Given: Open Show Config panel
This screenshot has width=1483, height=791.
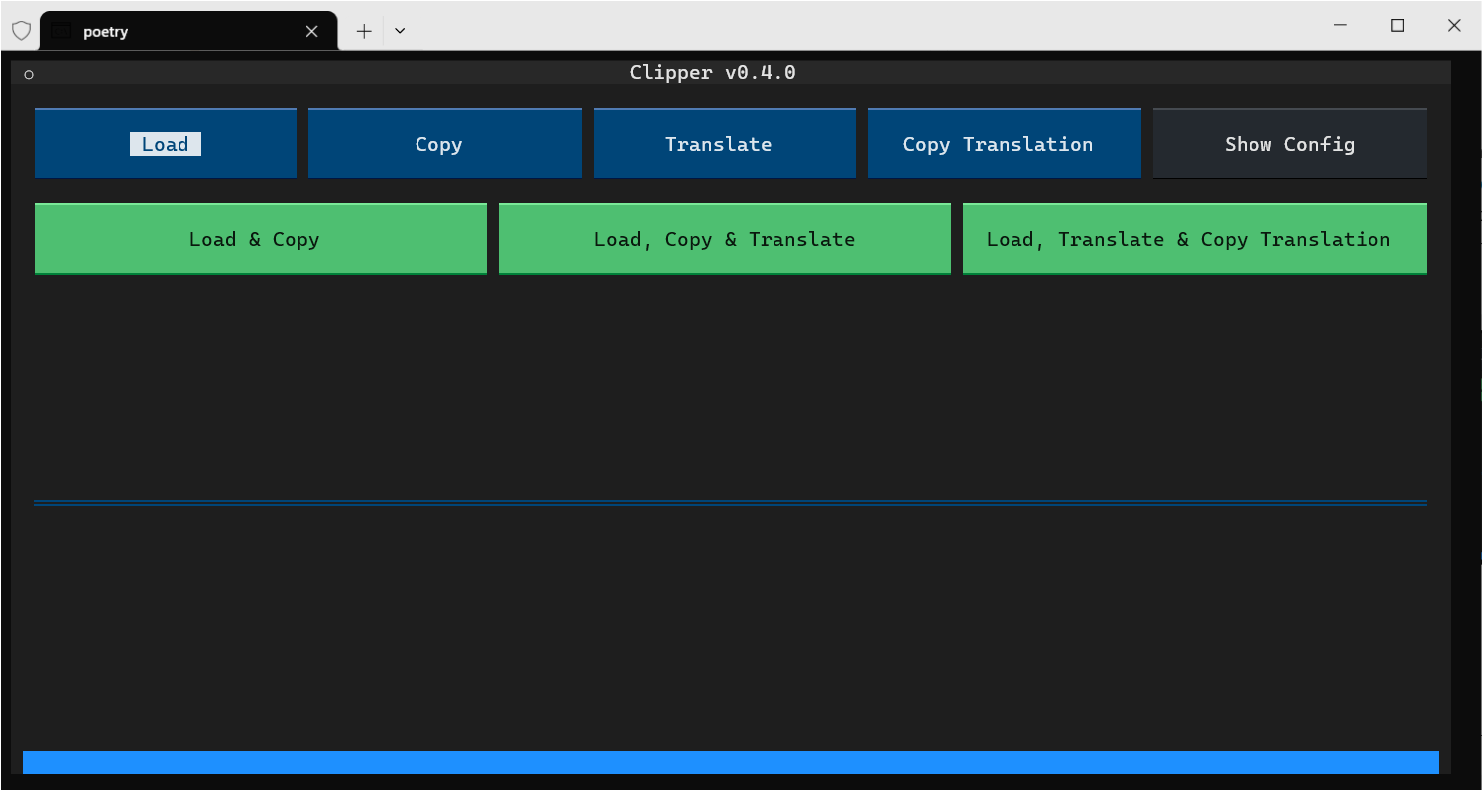Looking at the screenshot, I should 1290,144.
